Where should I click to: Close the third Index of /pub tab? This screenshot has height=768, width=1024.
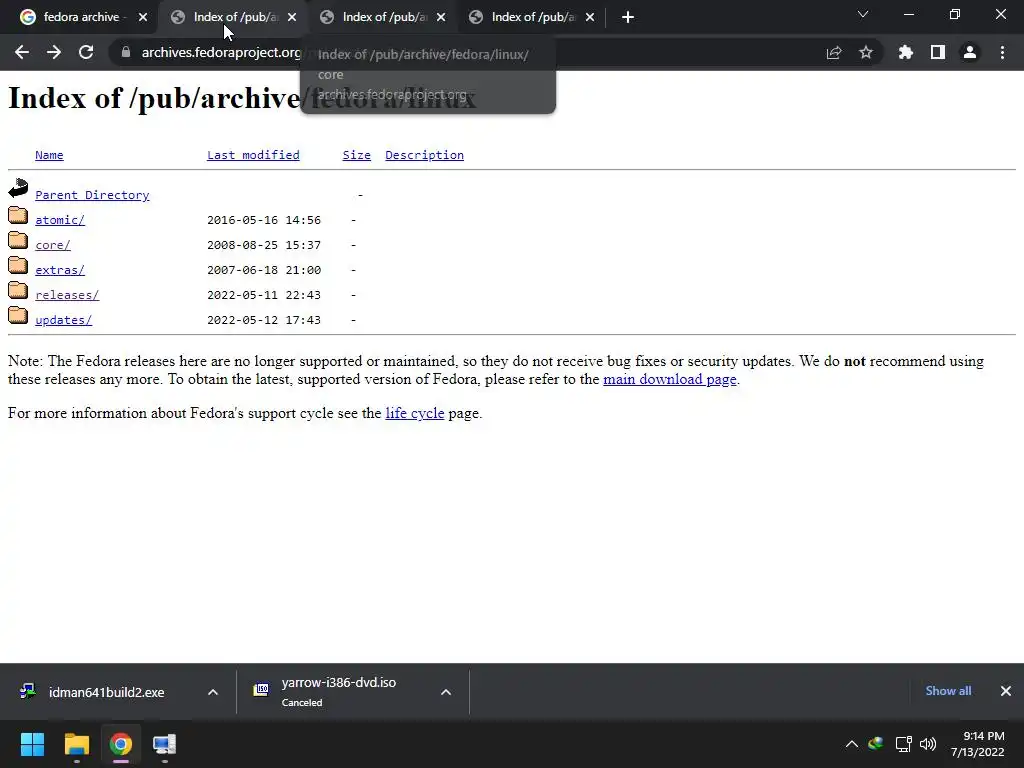[x=441, y=17]
